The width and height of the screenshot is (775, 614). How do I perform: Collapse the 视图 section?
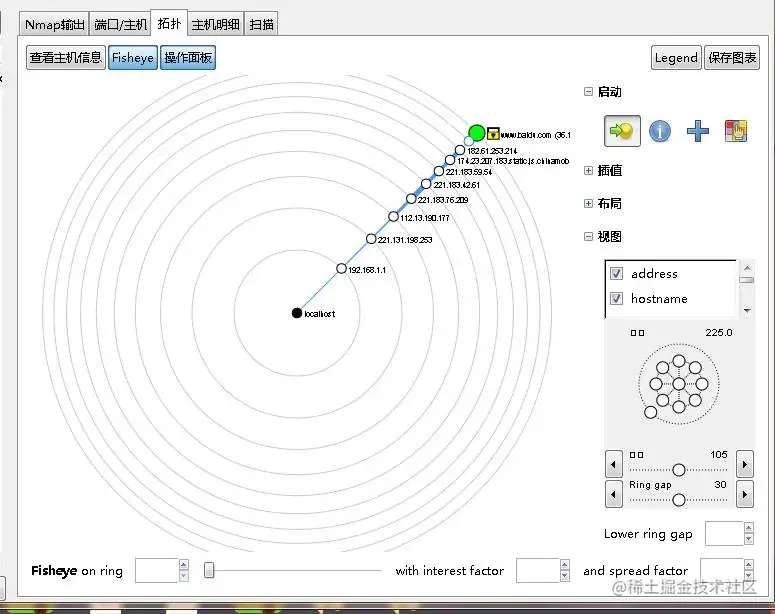588,237
